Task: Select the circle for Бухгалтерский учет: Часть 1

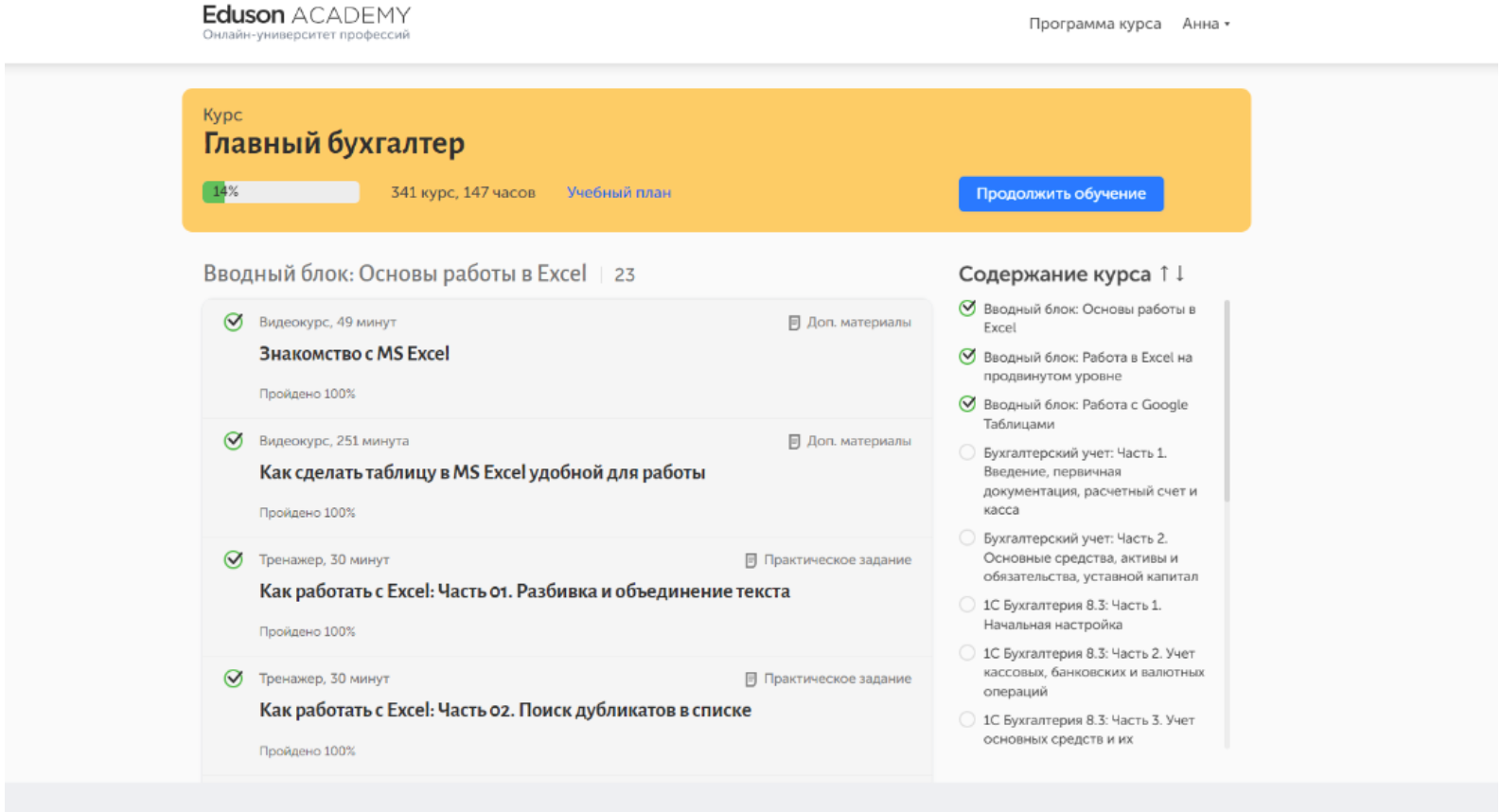Action: [967, 452]
